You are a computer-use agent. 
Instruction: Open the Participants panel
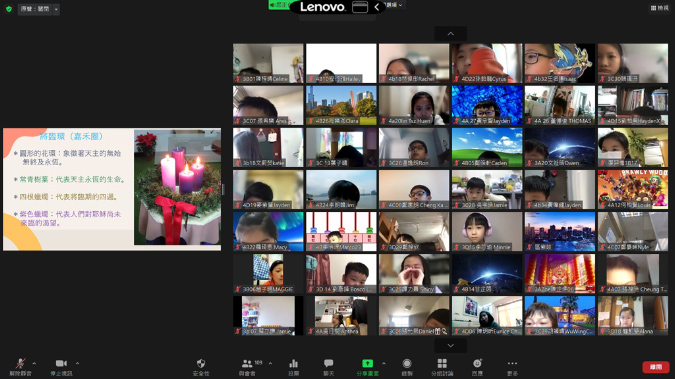(247, 367)
